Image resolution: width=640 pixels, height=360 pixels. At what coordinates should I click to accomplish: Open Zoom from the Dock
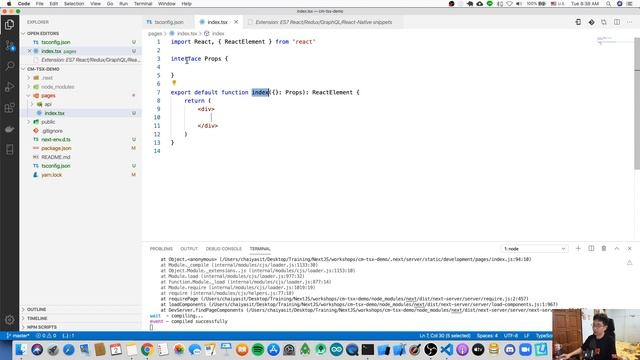pos(525,350)
